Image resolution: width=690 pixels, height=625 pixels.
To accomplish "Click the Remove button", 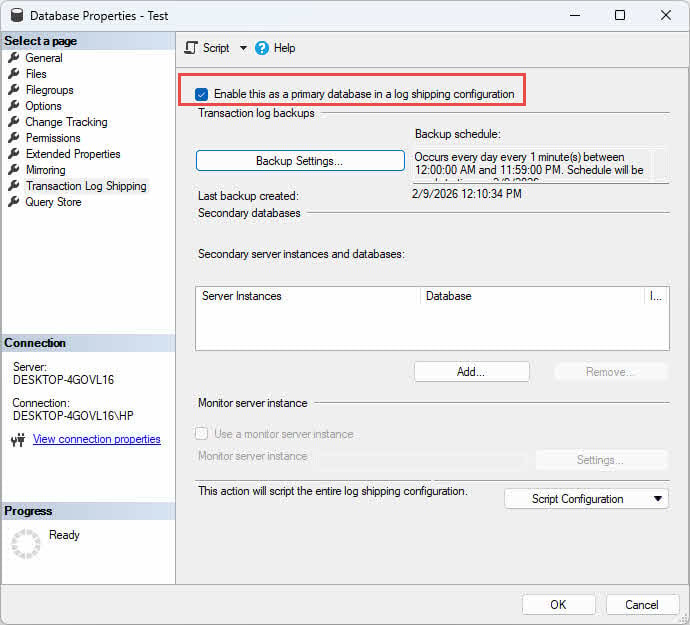I will pos(612,372).
